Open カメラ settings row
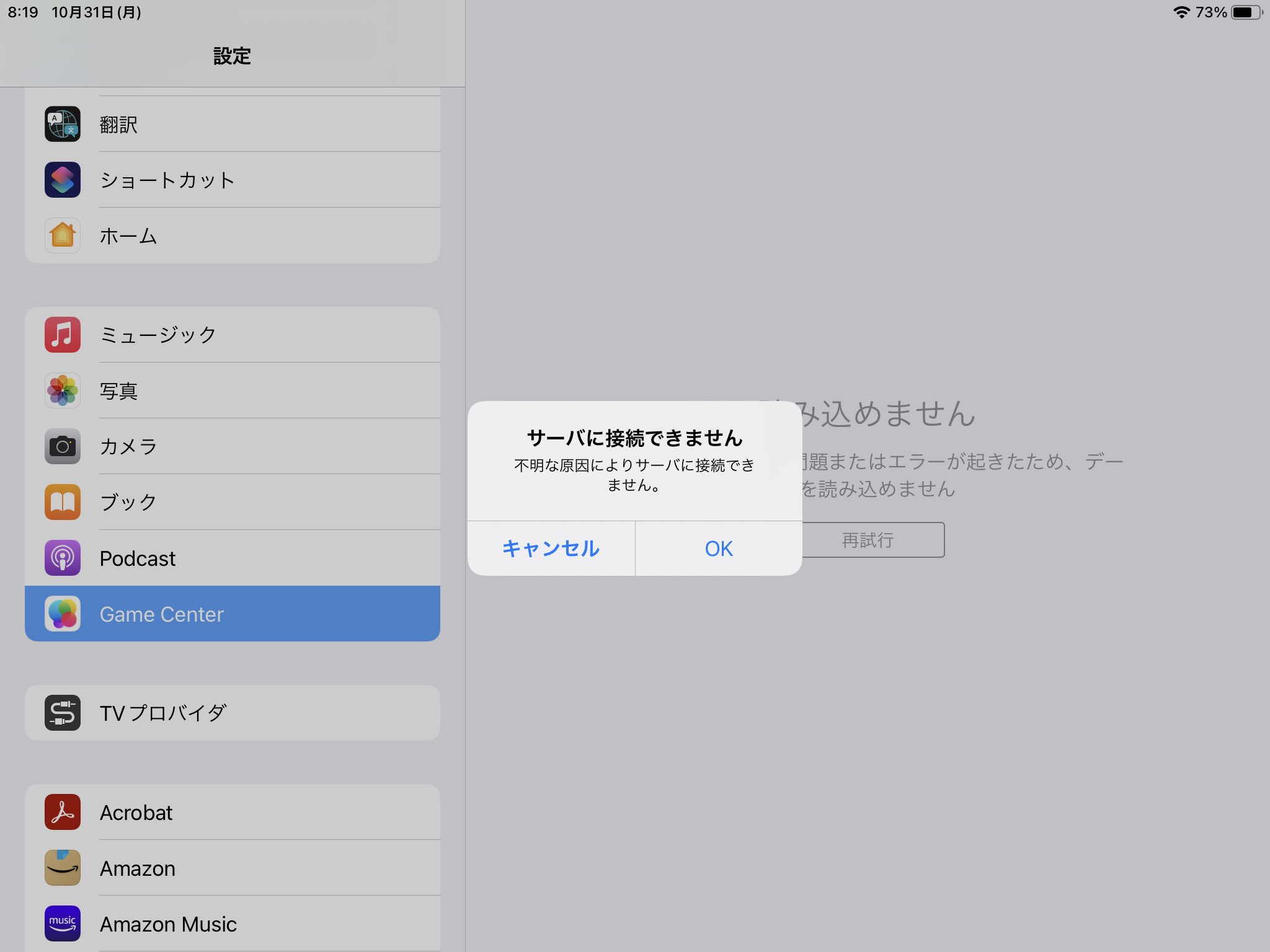This screenshot has height=952, width=1270. click(x=233, y=446)
